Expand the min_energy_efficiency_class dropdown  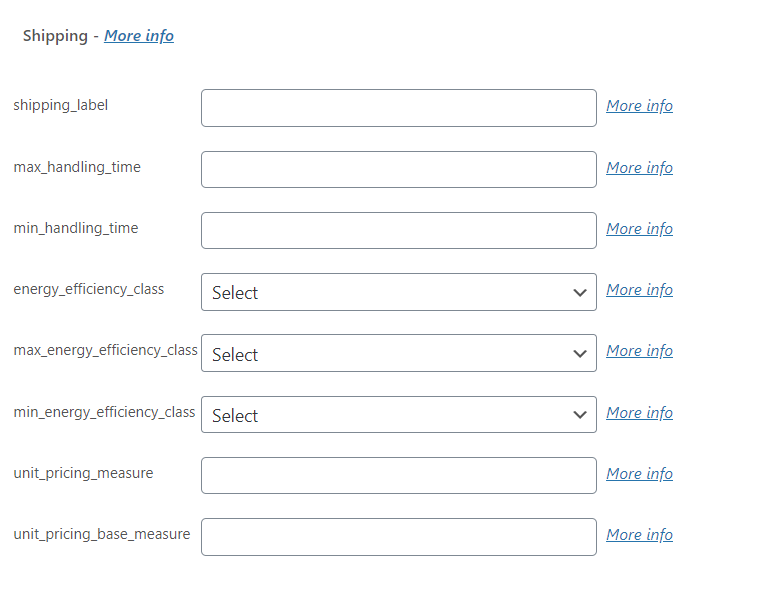398,414
